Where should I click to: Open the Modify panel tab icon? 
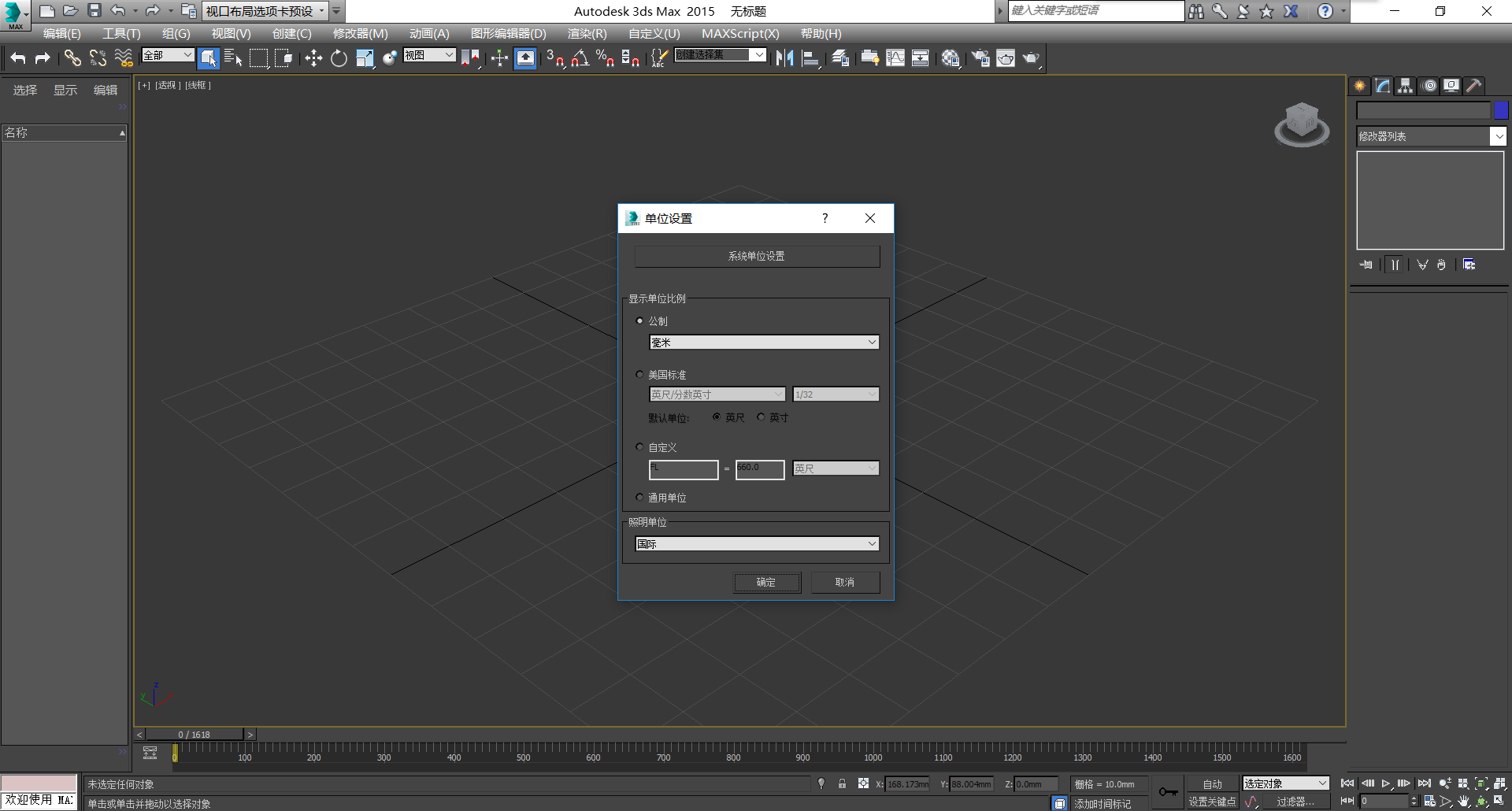point(1383,86)
